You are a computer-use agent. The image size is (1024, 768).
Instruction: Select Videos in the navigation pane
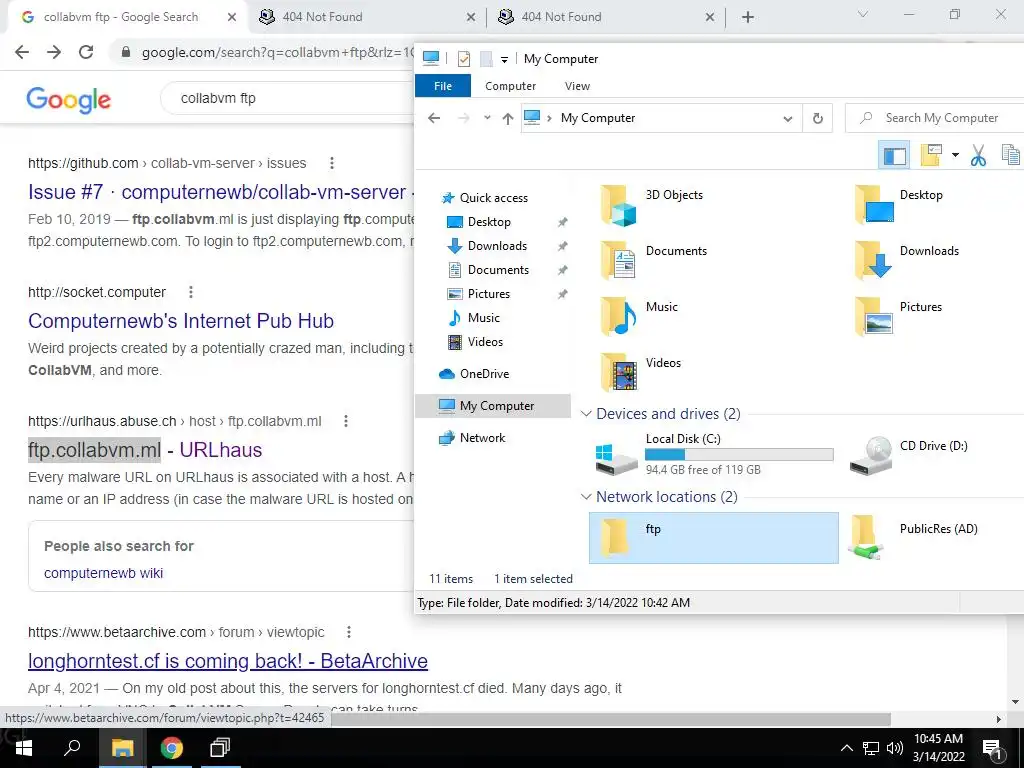[x=485, y=342]
